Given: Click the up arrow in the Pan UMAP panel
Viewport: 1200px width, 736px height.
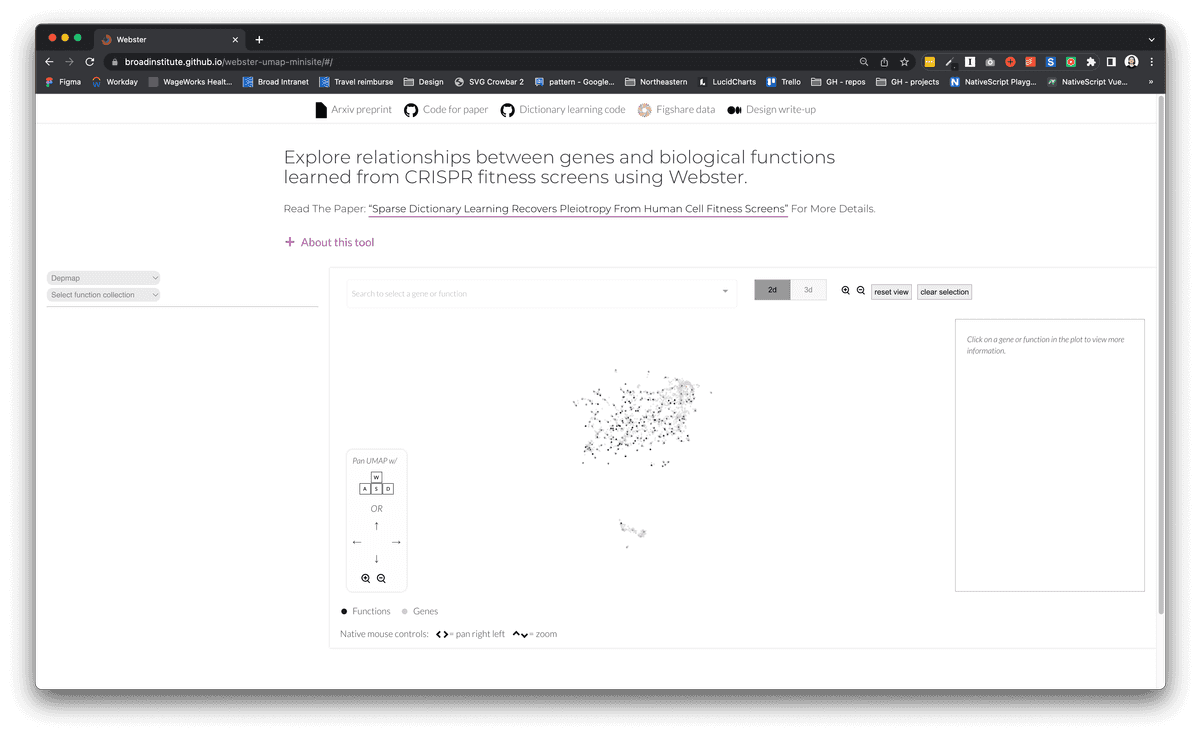Looking at the screenshot, I should click(376, 524).
